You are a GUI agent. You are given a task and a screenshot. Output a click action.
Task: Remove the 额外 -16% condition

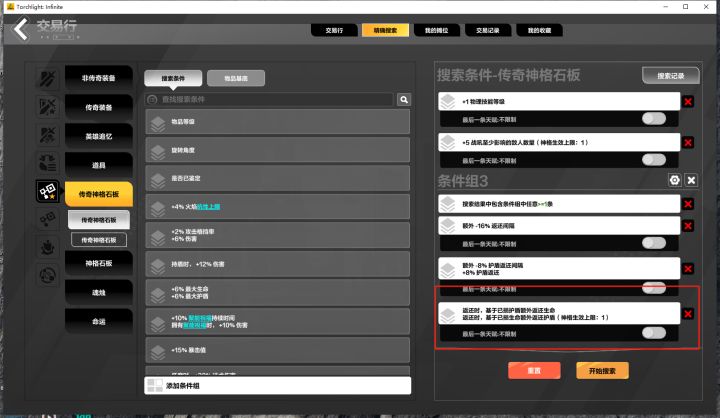[x=688, y=226]
